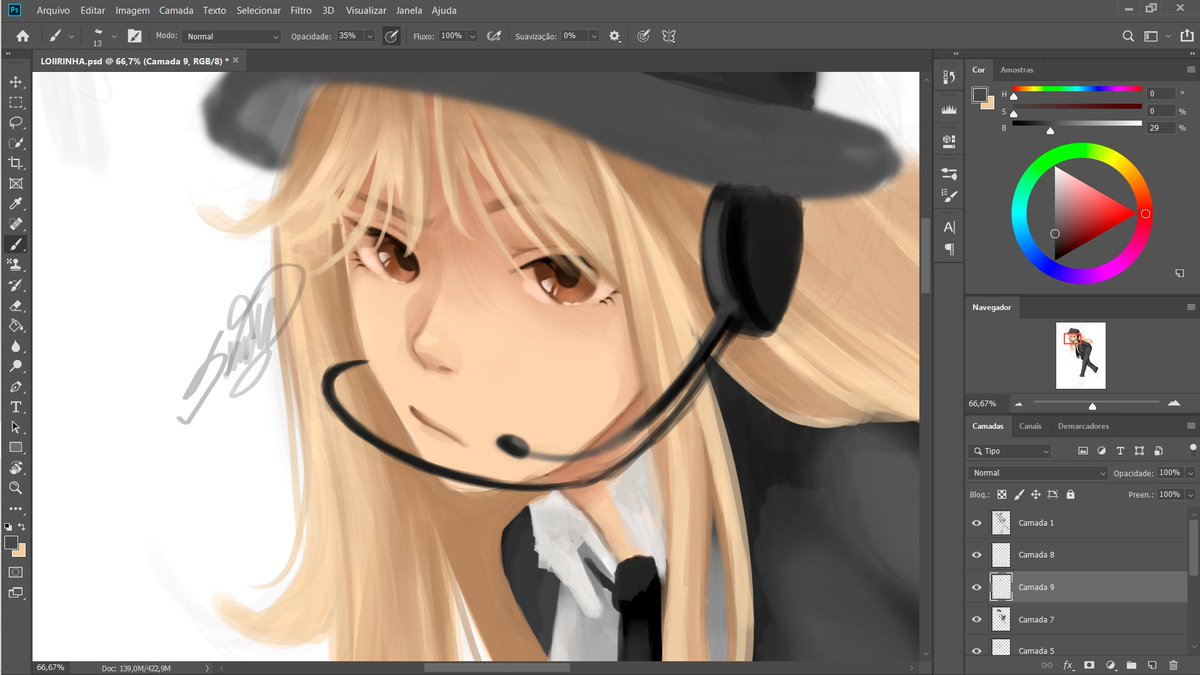The width and height of the screenshot is (1200, 675).
Task: Open the Camada menu
Action: point(176,10)
